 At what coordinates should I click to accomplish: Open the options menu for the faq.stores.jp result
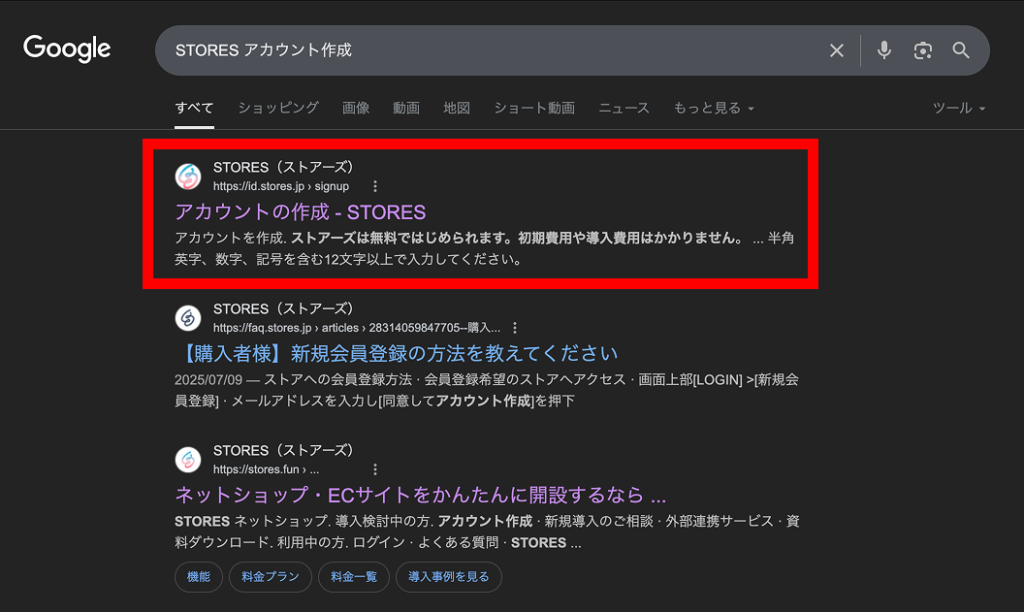tap(515, 328)
